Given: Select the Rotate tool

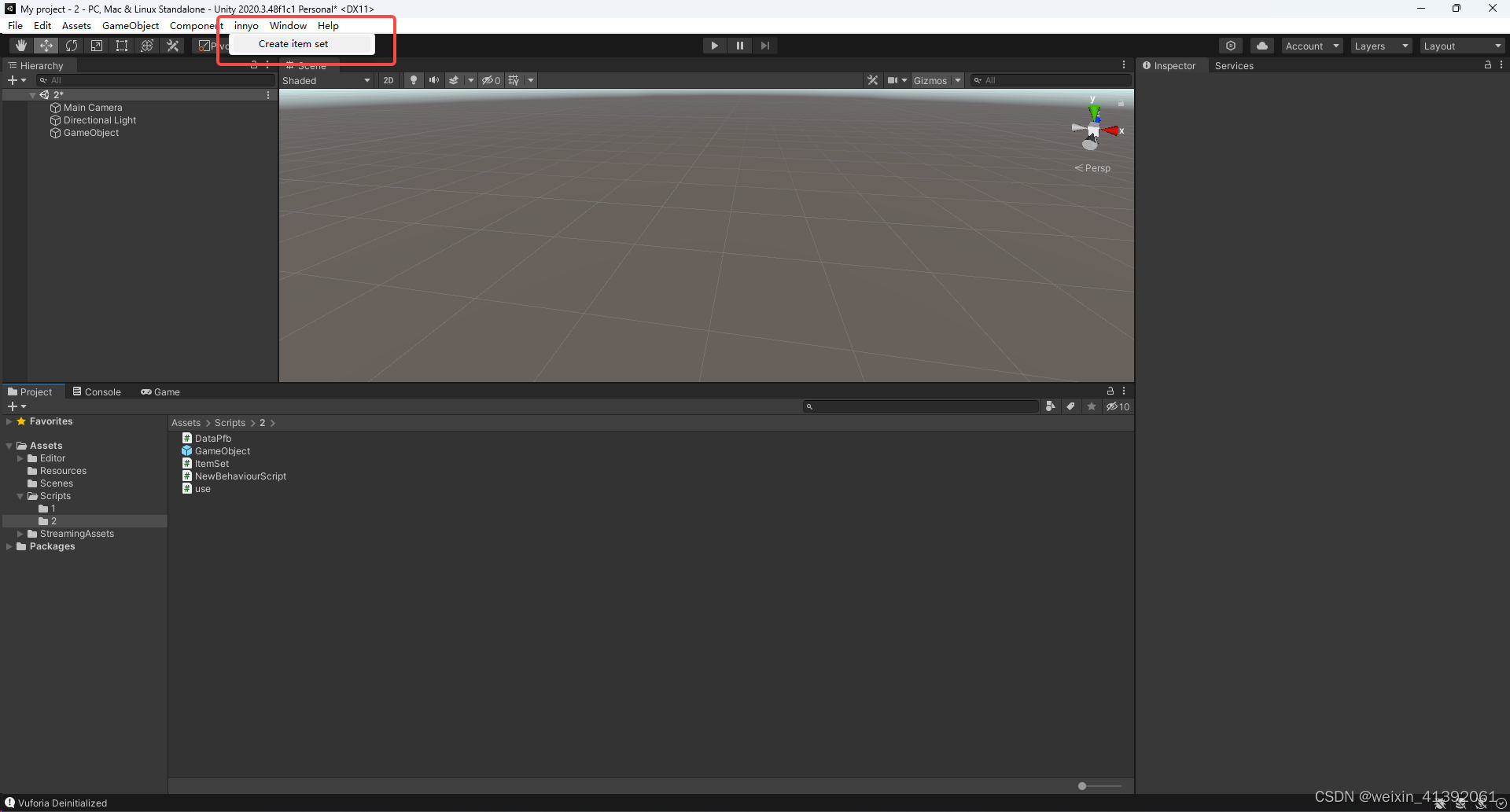Looking at the screenshot, I should 72,45.
